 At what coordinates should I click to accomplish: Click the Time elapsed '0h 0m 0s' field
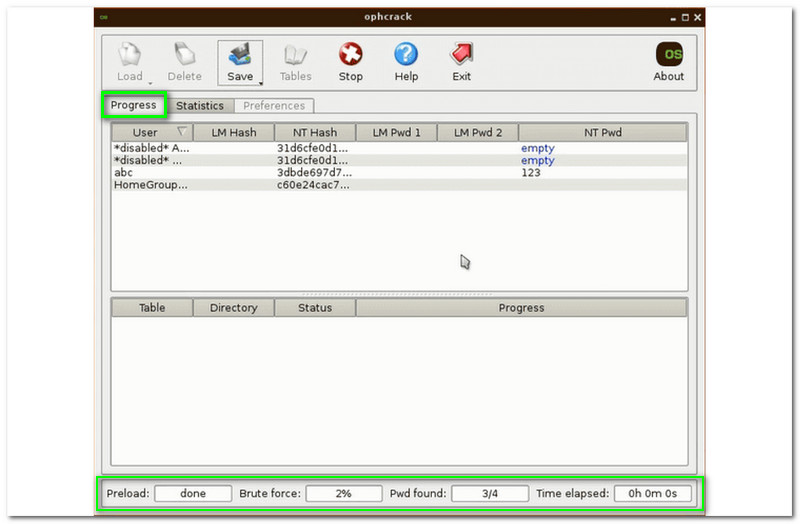[653, 493]
